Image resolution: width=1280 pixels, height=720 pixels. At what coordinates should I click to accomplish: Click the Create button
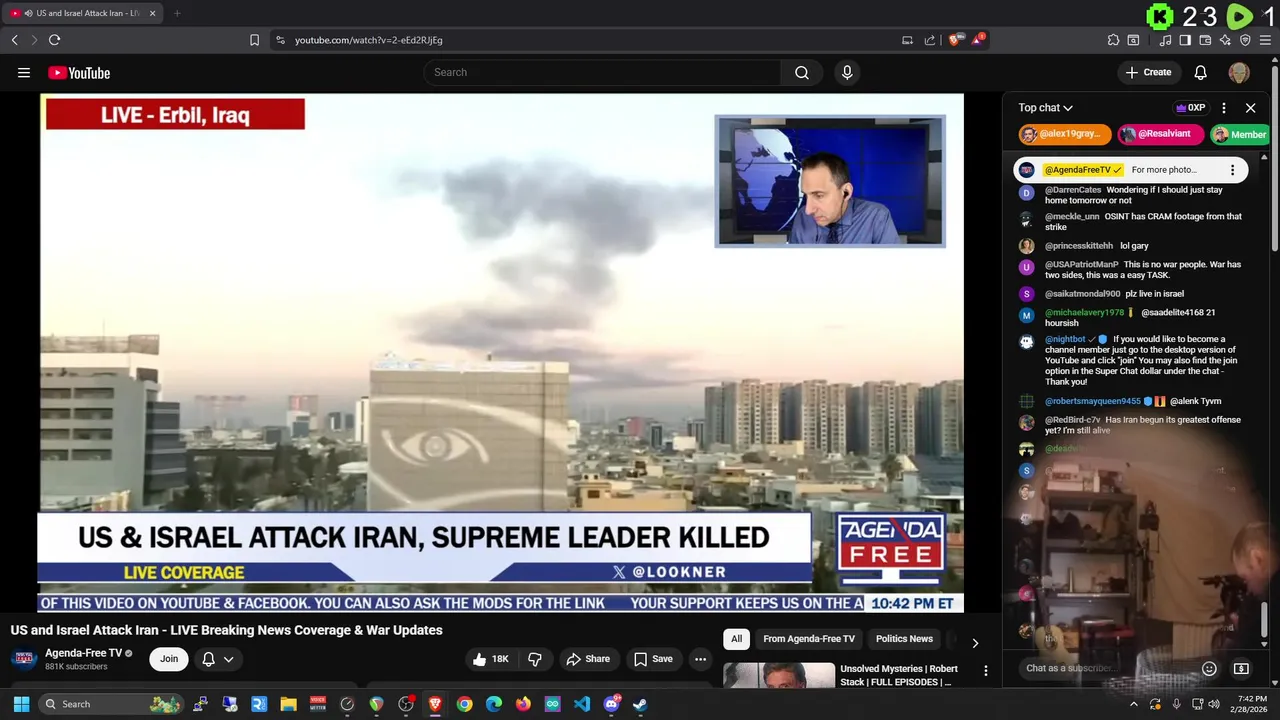pyautogui.click(x=1148, y=72)
